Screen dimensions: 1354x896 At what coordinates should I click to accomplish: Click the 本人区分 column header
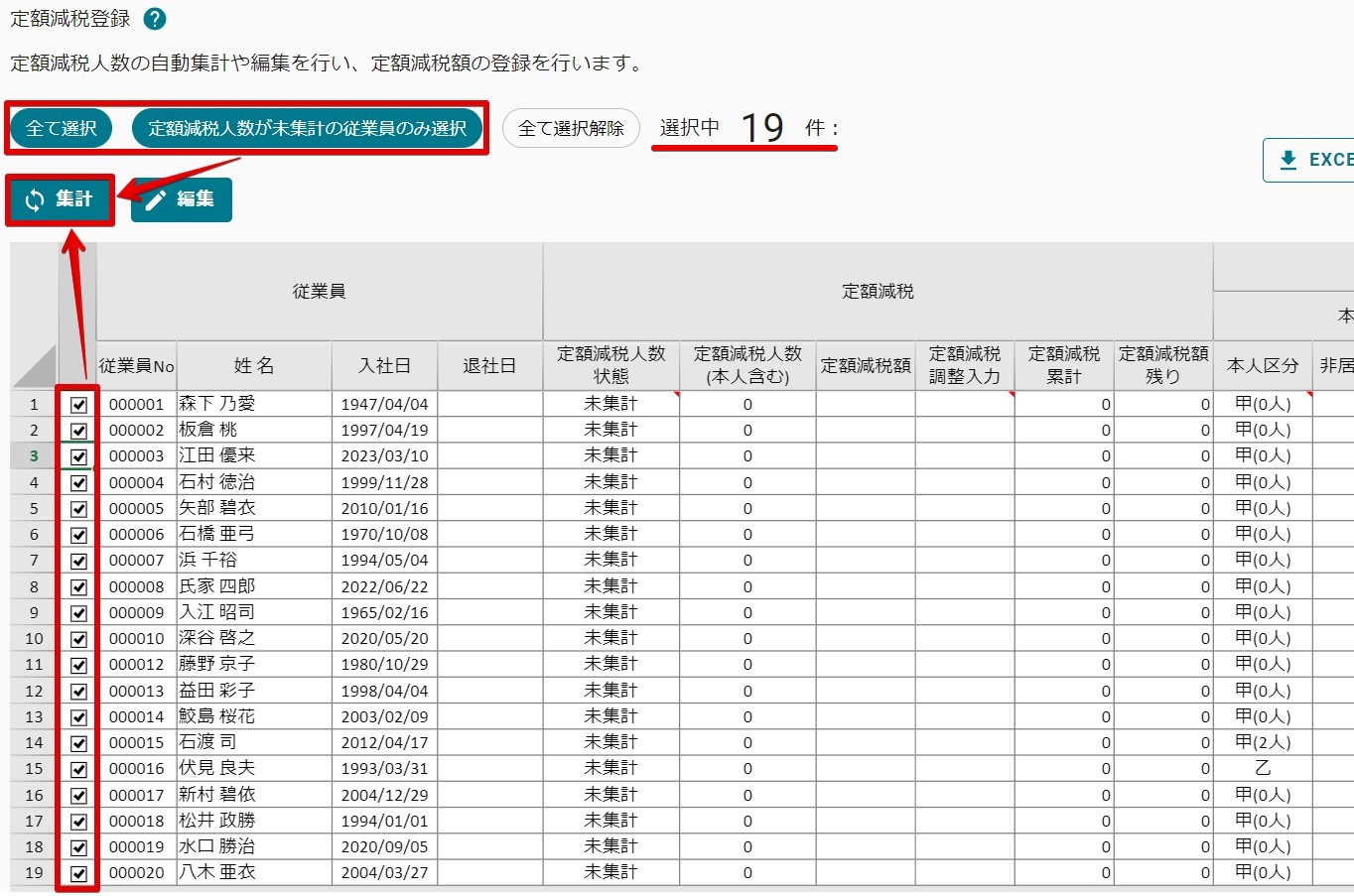pyautogui.click(x=1263, y=366)
